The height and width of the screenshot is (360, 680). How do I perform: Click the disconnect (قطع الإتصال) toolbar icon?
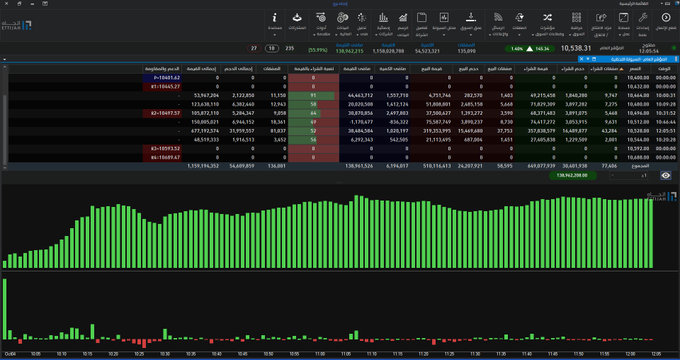click(x=666, y=18)
